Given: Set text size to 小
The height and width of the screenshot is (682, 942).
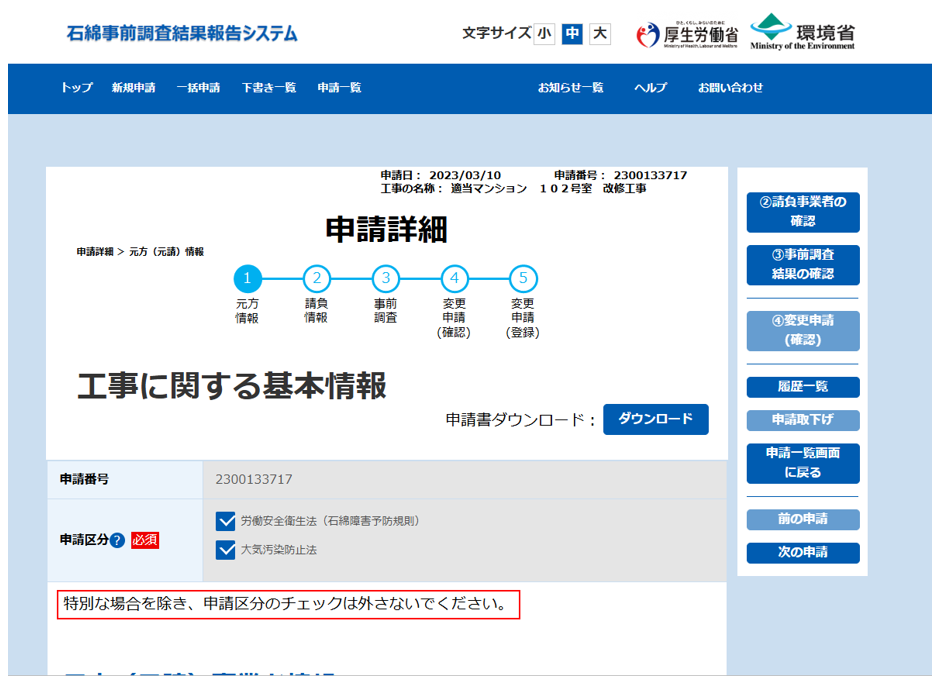Looking at the screenshot, I should pos(544,34).
